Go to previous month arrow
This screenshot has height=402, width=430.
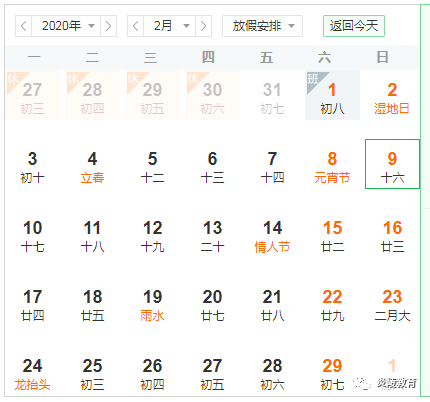pos(135,26)
